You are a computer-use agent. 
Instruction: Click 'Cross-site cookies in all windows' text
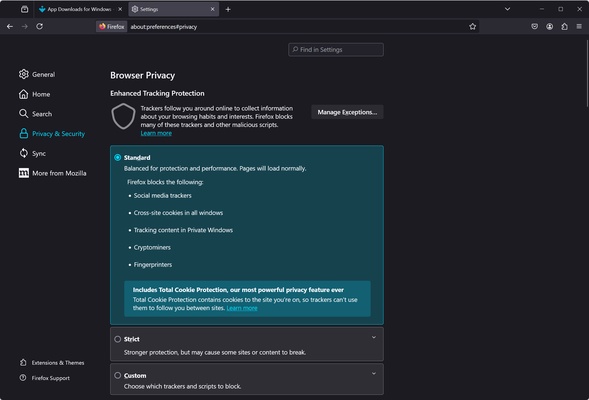tap(178, 213)
